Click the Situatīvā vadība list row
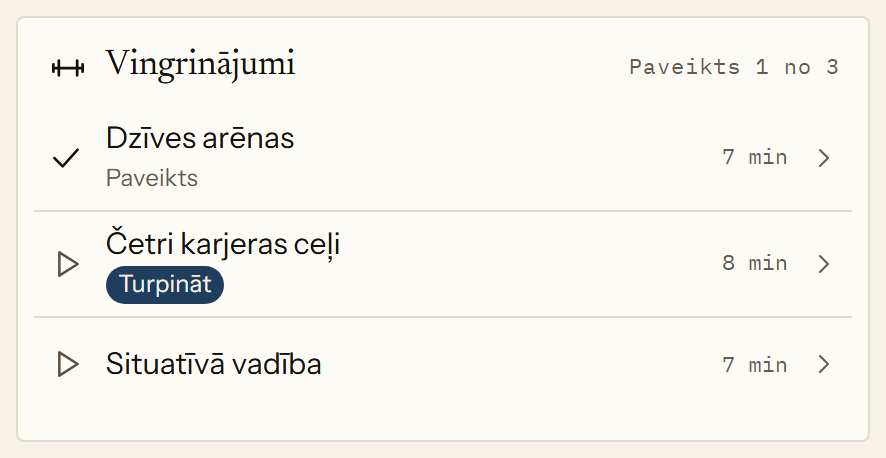The image size is (886, 458). click(443, 364)
